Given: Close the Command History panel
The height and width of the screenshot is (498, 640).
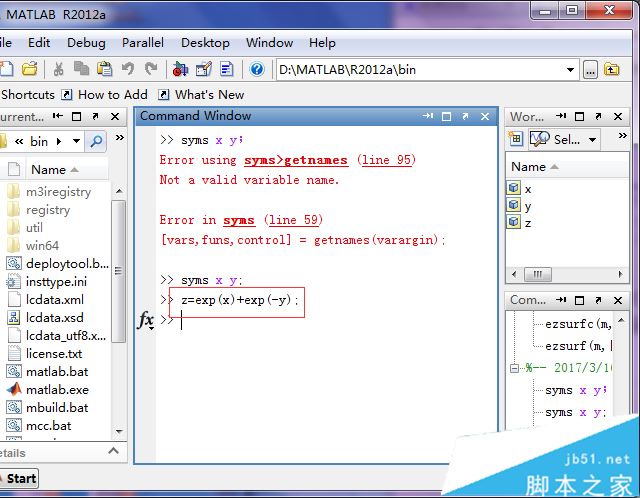Looking at the screenshot, I should (x=618, y=300).
